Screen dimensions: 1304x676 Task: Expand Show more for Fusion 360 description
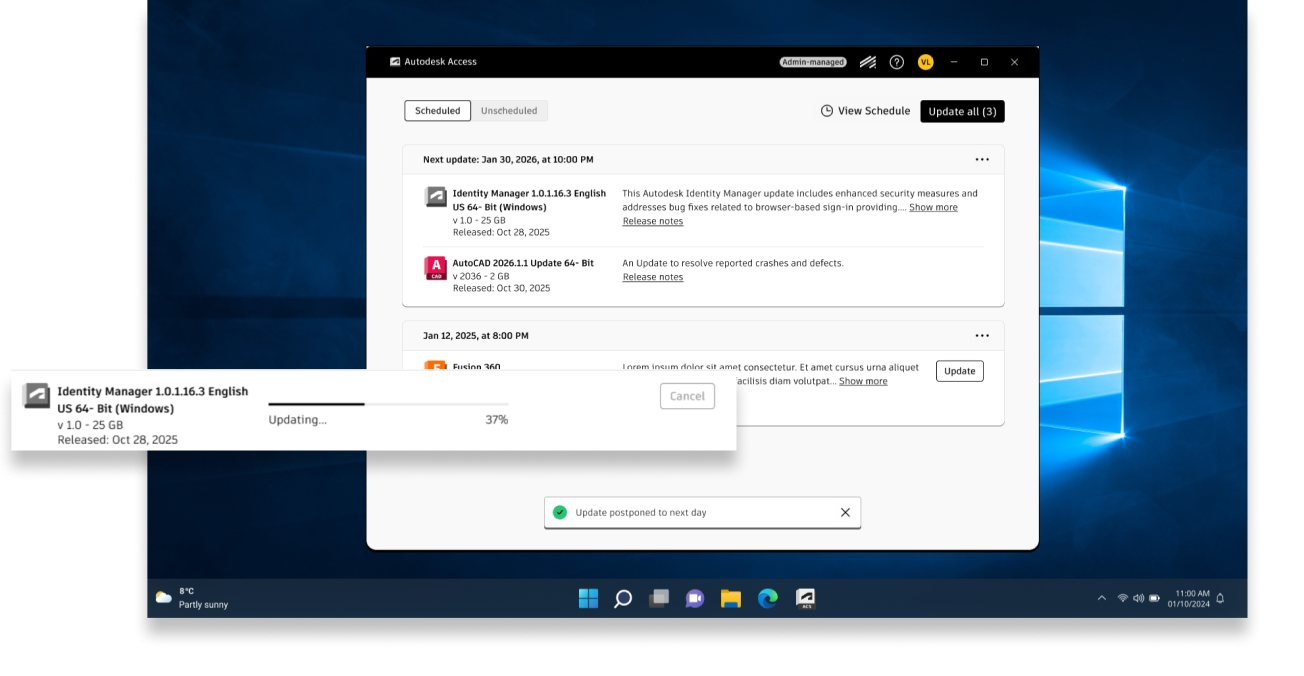click(x=863, y=381)
